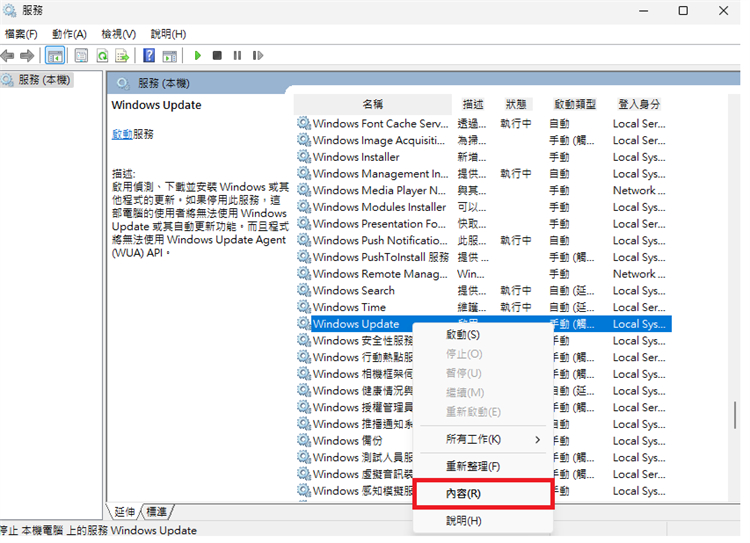This screenshot has width=750, height=543.
Task: Sort by the 名稱 column header
Action: click(x=373, y=105)
